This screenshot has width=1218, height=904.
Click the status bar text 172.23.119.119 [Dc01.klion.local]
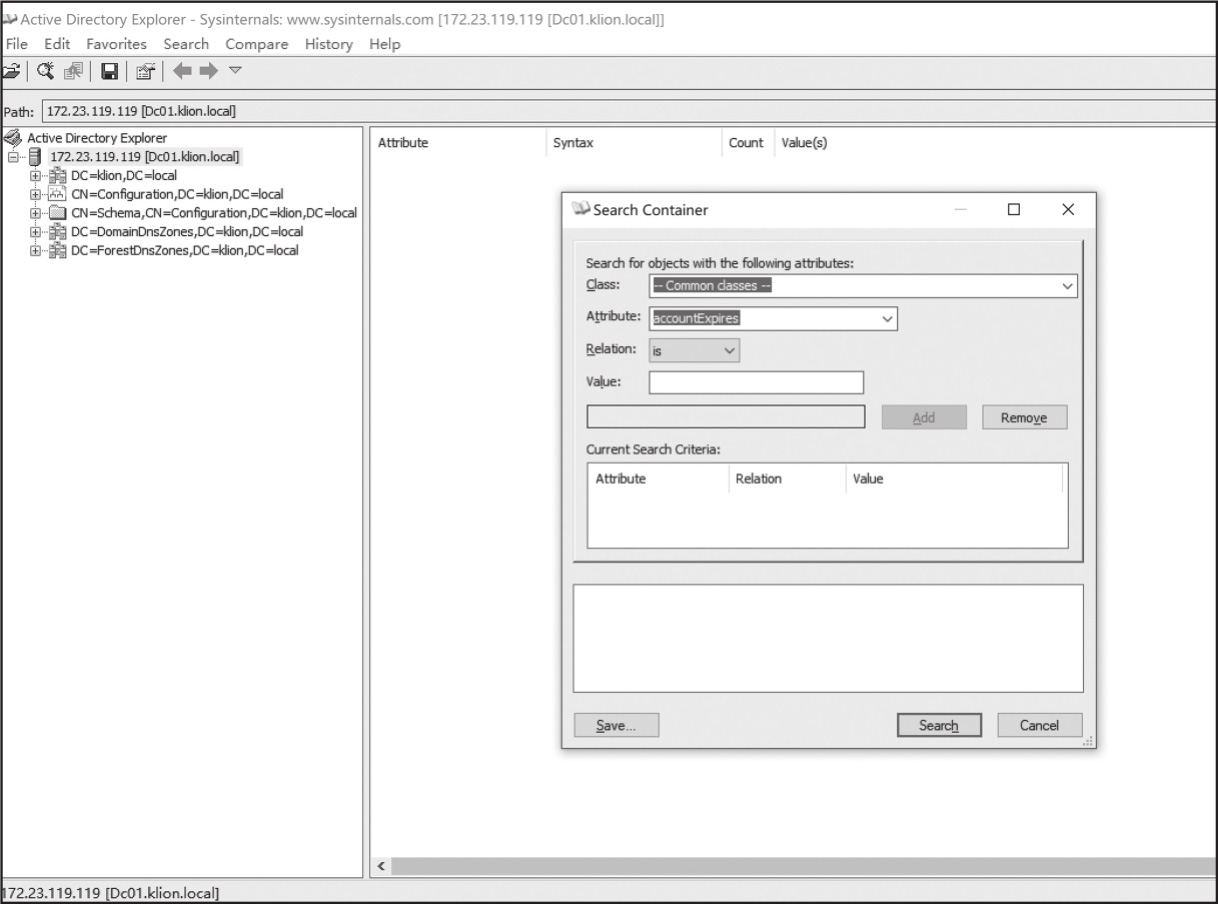pos(110,892)
